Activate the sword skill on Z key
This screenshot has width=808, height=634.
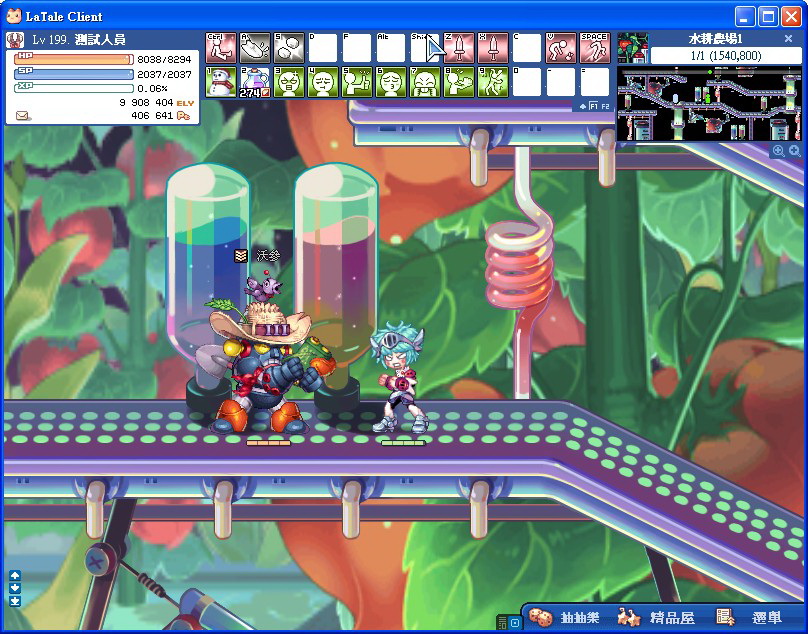(x=459, y=48)
